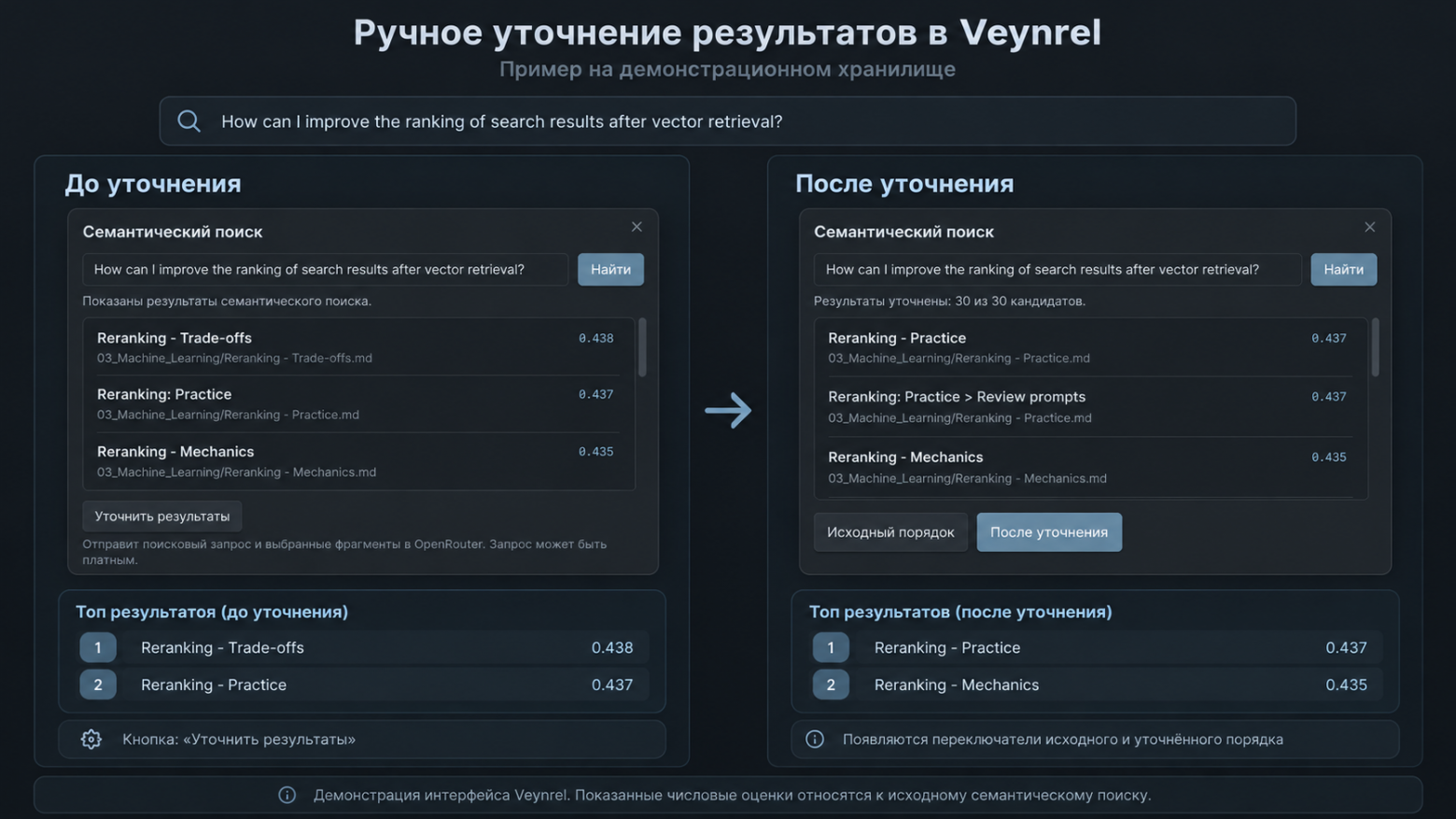Select top result 1 Reranking - Practice row
Screen dimensions: 1456x819
click(1096, 647)
